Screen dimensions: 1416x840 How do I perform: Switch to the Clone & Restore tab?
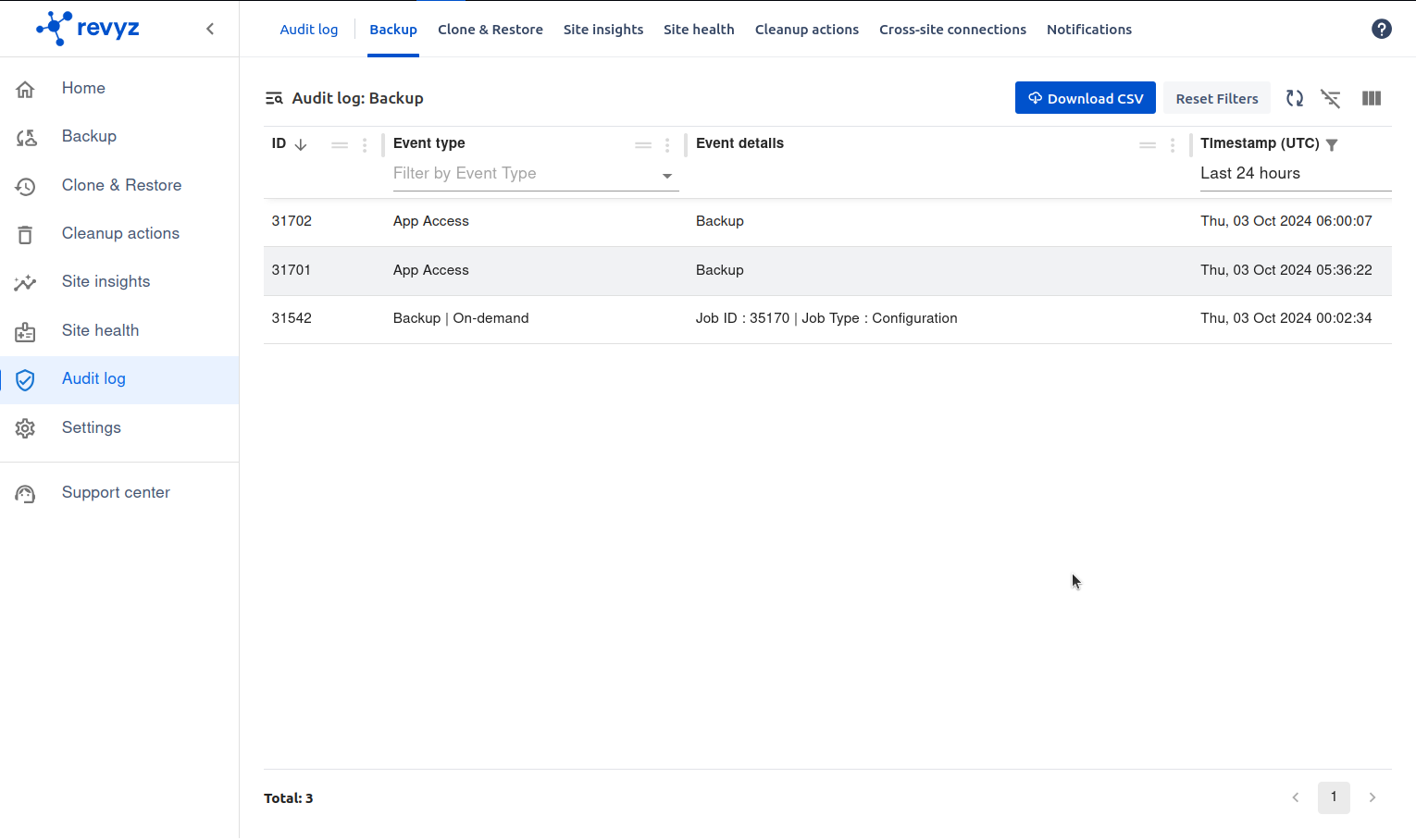[x=491, y=30]
